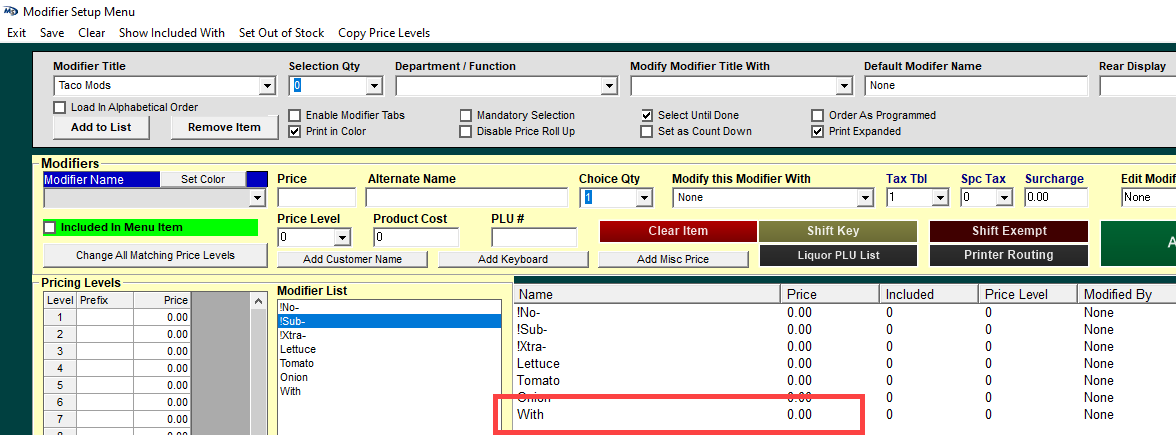Toggle the Print in Color checkbox

[295, 131]
